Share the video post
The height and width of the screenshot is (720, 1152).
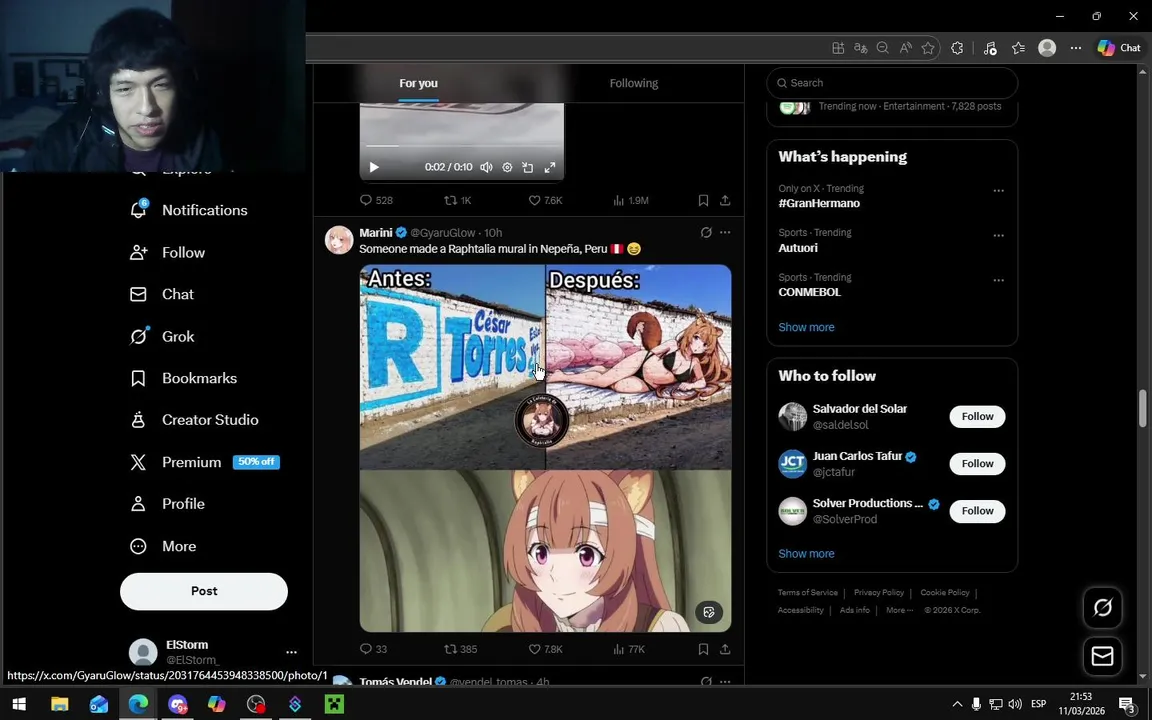tap(725, 201)
